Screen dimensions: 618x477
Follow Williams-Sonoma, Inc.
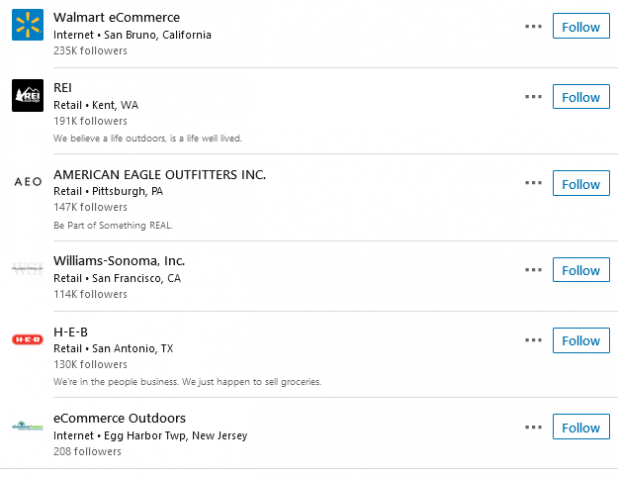(x=581, y=270)
